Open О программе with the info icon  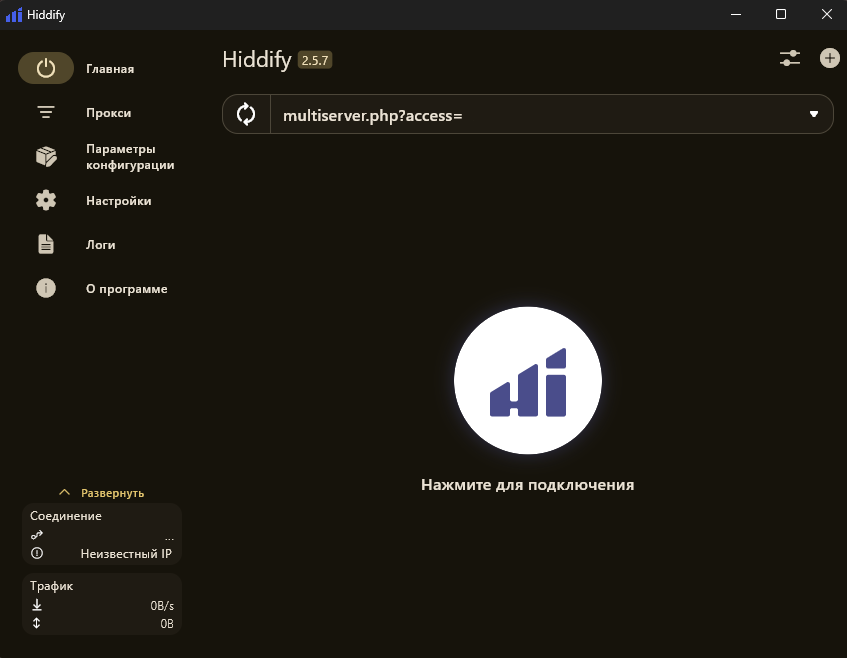(46, 288)
